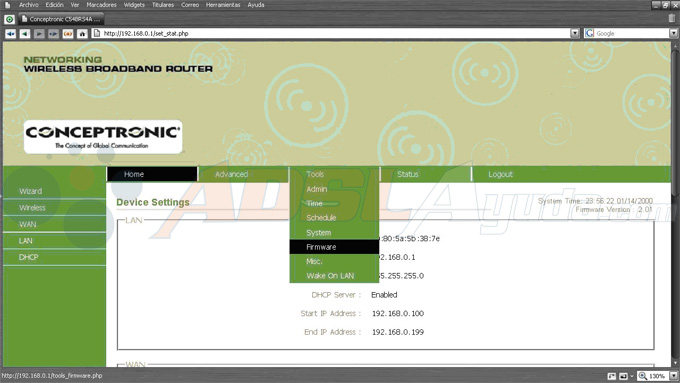Open the closed tabs trash icon
The width and height of the screenshot is (680, 383).
click(672, 18)
